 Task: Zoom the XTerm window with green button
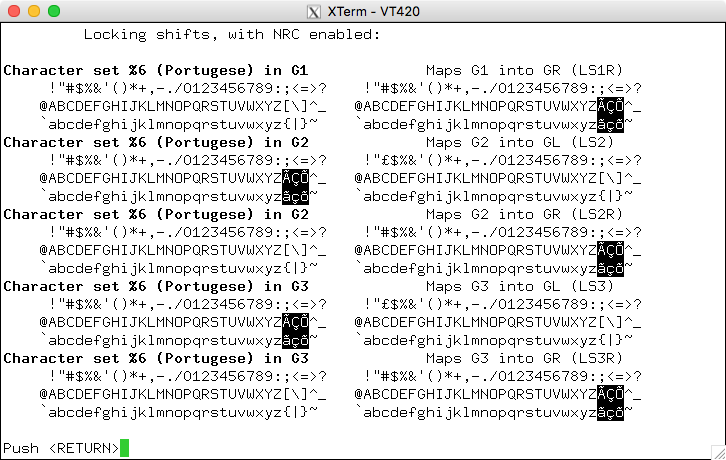pyautogui.click(x=53, y=11)
